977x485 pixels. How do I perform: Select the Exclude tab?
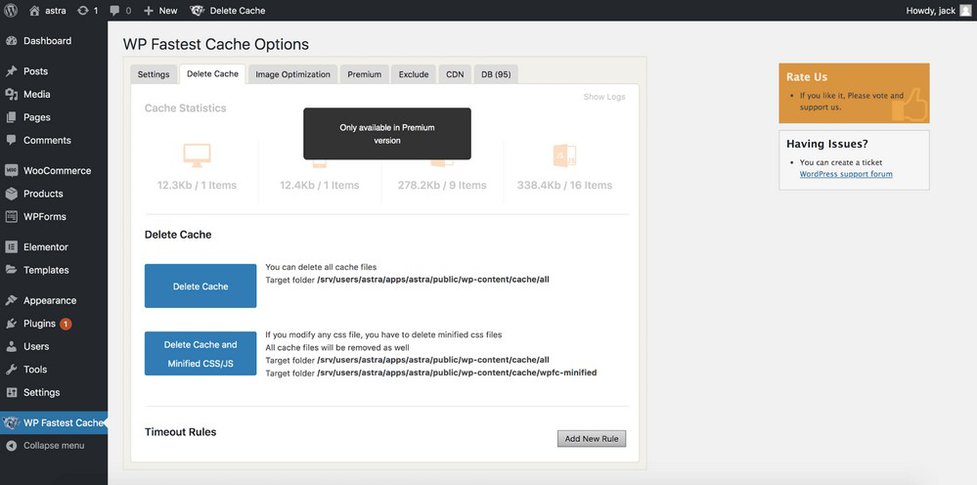(x=413, y=74)
